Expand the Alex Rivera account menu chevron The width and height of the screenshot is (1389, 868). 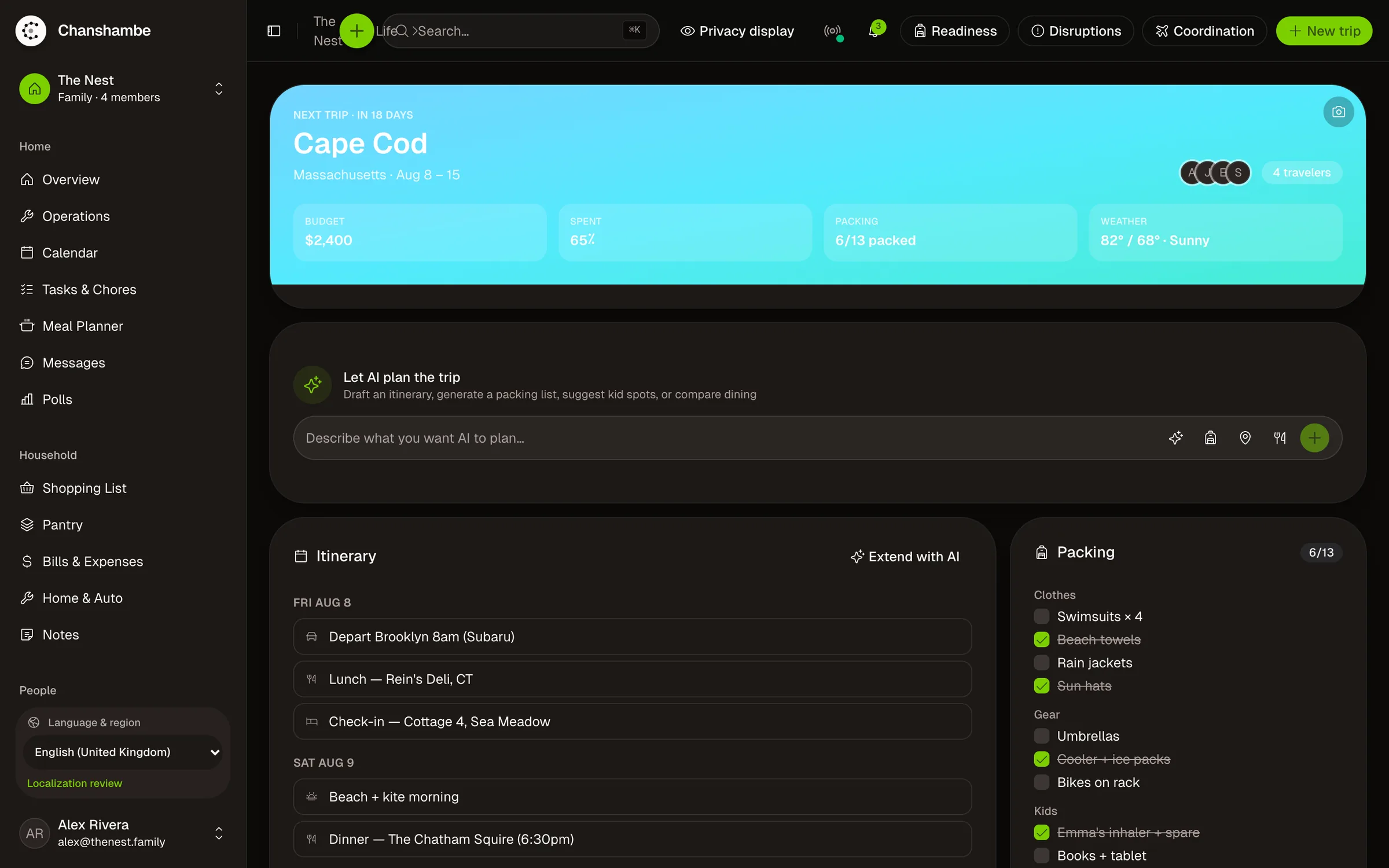pos(219,833)
